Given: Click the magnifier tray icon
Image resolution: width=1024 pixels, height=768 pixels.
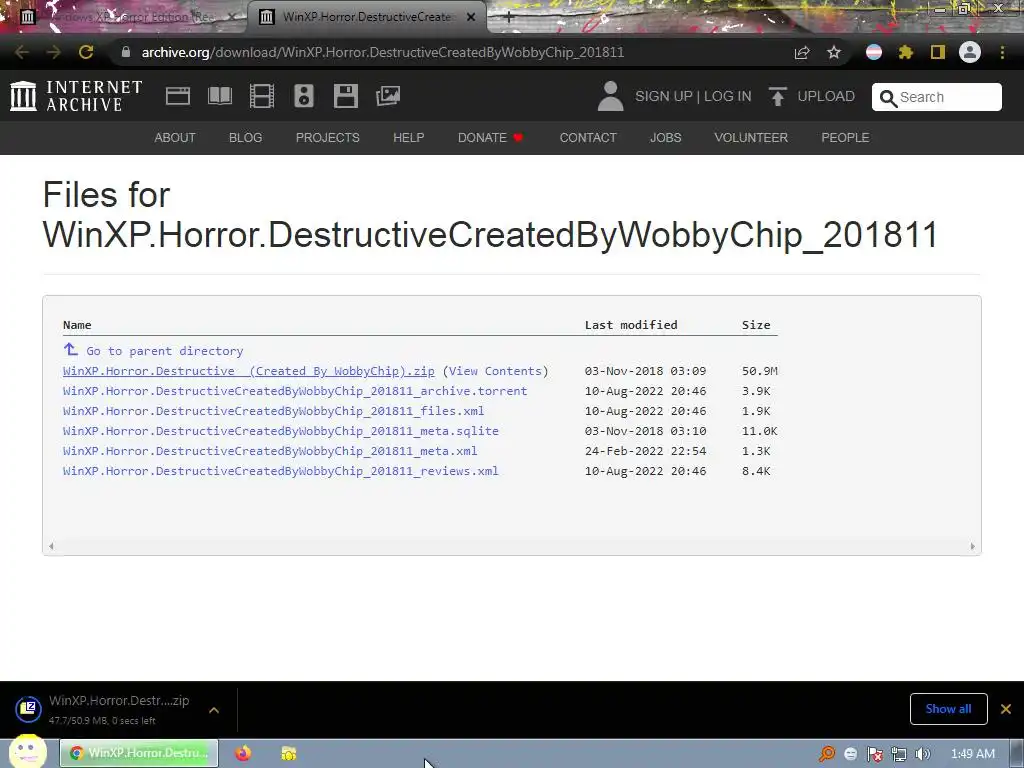Looking at the screenshot, I should click(827, 754).
